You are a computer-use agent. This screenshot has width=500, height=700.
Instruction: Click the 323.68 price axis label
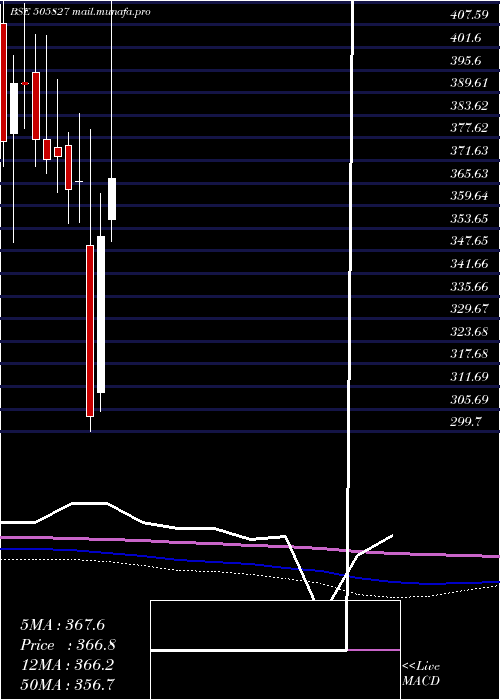(x=469, y=332)
